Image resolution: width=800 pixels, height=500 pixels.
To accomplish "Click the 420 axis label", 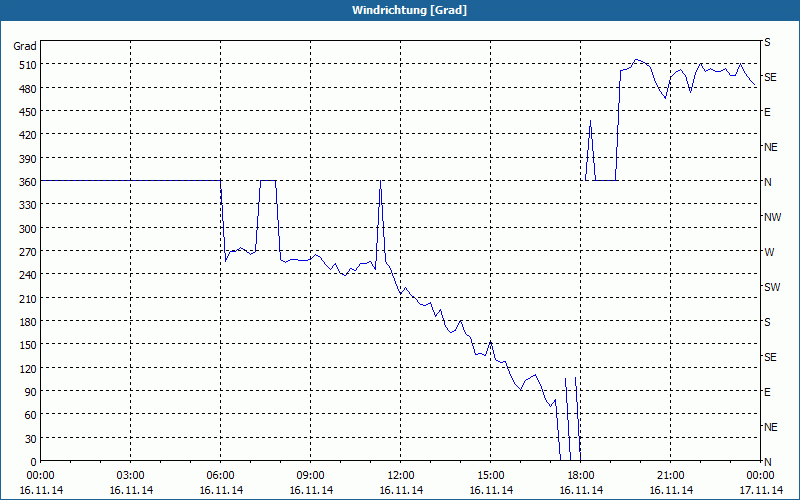I will click(28, 135).
